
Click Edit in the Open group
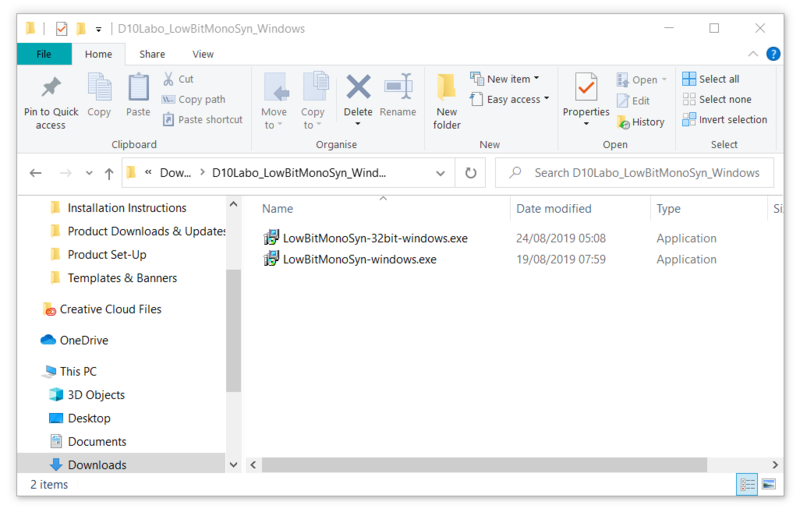click(x=633, y=100)
